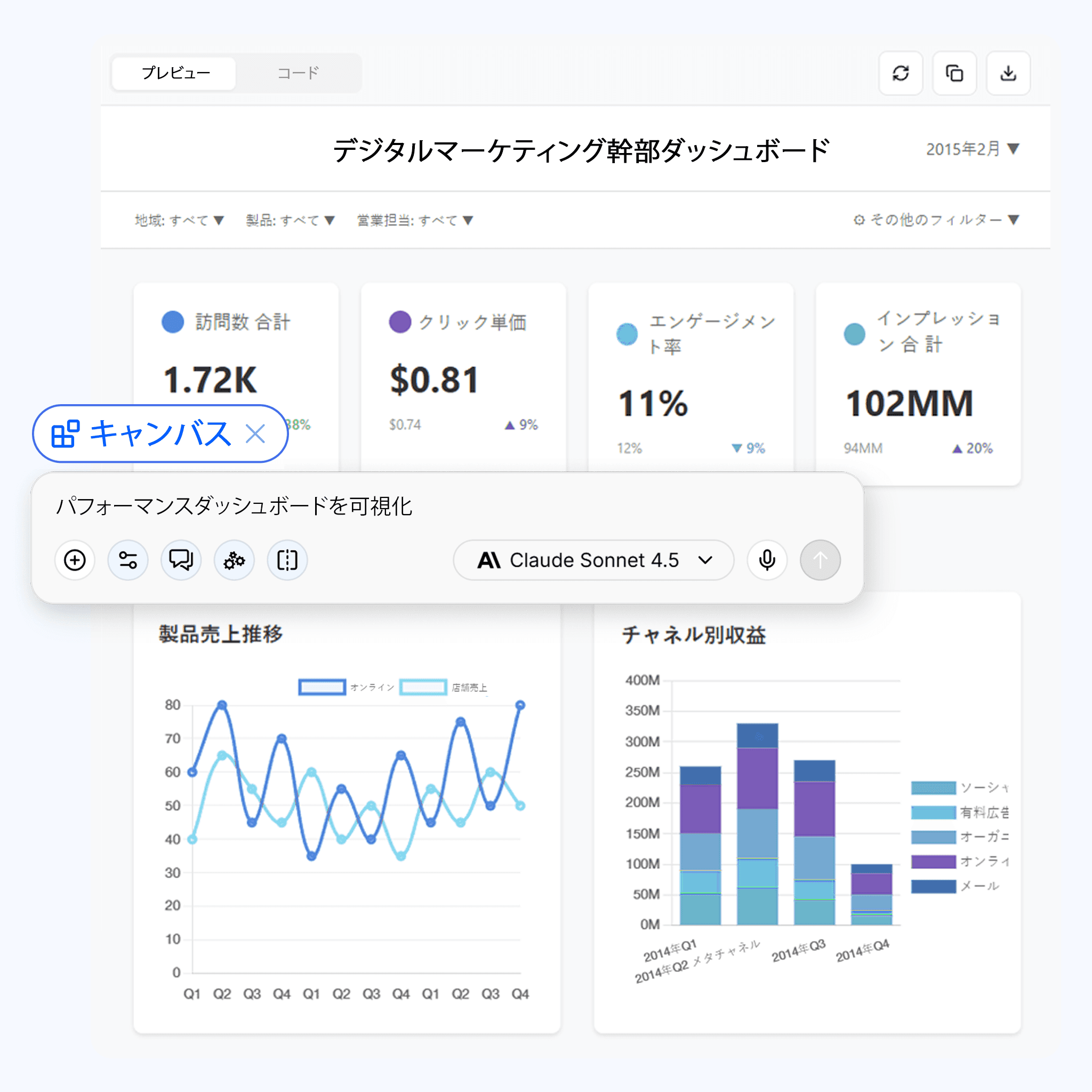Click the copy icon in the top toolbar
The height and width of the screenshot is (1092, 1092).
[954, 73]
